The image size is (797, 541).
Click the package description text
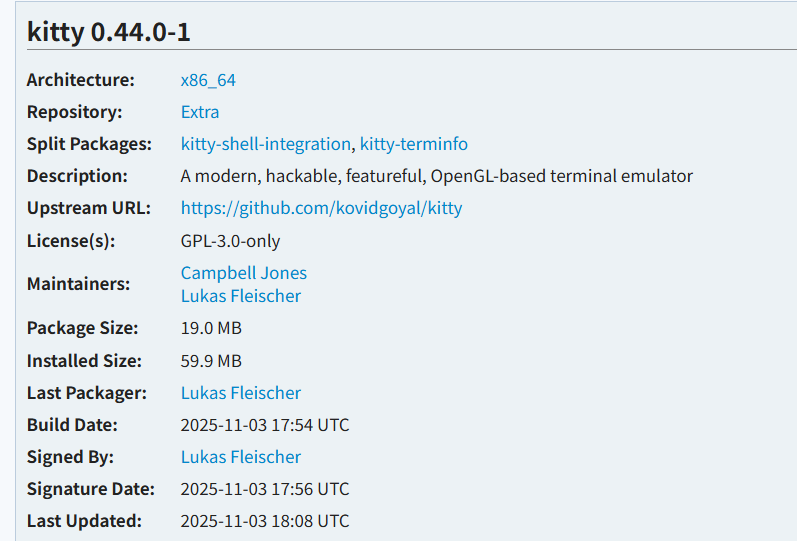436,176
